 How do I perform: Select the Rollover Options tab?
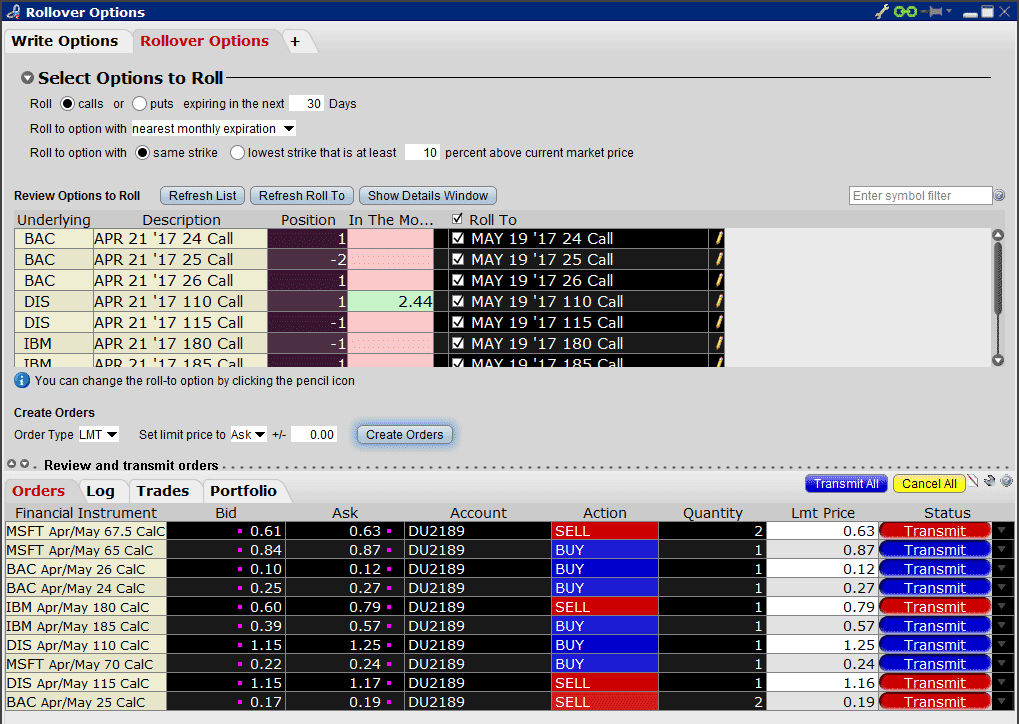pos(204,41)
